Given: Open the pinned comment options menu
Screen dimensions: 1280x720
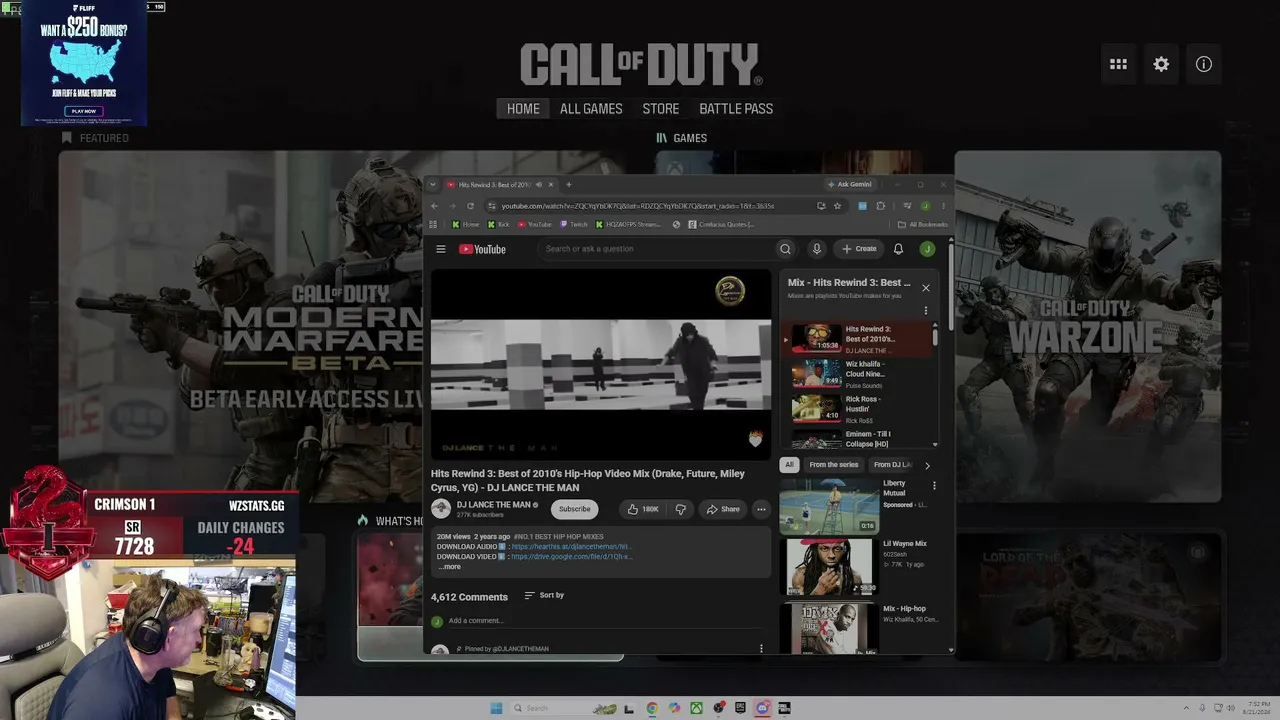Looking at the screenshot, I should [x=761, y=648].
